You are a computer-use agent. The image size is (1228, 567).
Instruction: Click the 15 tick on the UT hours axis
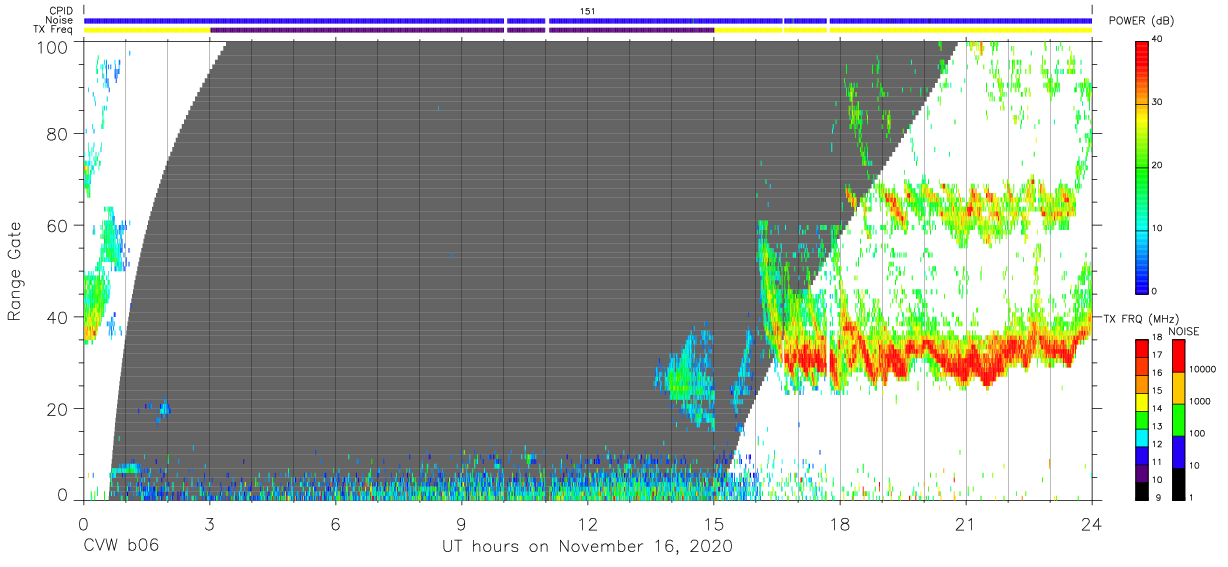coord(713,523)
